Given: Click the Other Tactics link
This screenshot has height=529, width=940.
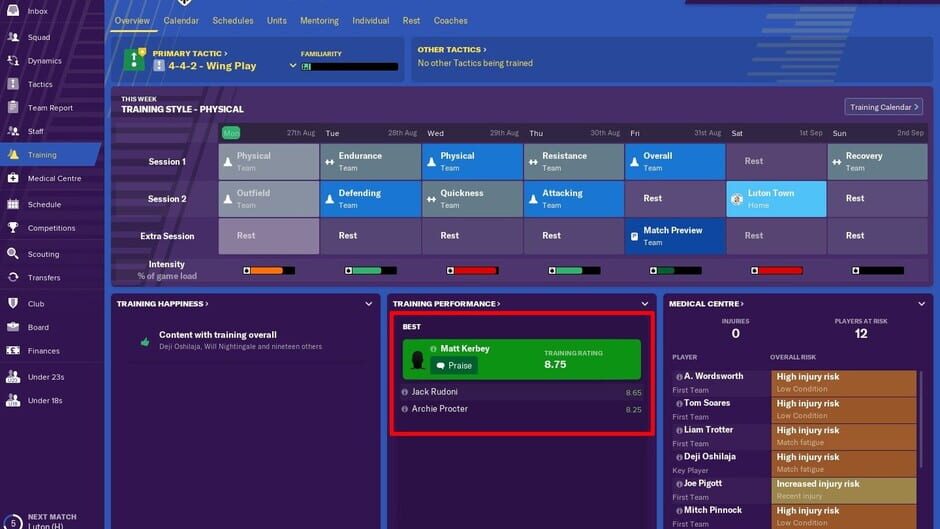Looking at the screenshot, I should [452, 50].
